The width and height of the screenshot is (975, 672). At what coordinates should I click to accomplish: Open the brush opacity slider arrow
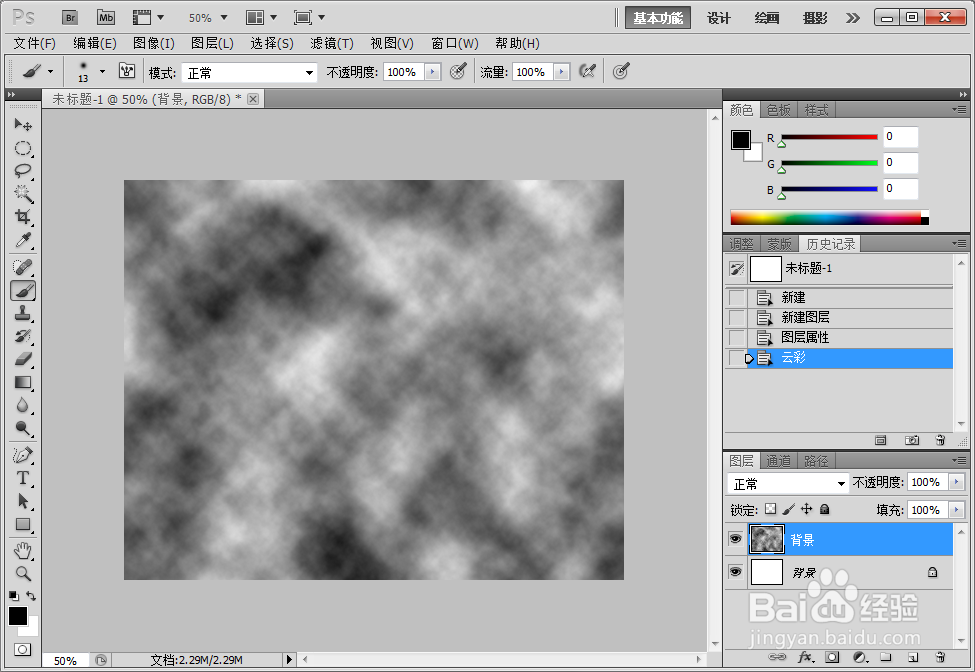pos(433,72)
